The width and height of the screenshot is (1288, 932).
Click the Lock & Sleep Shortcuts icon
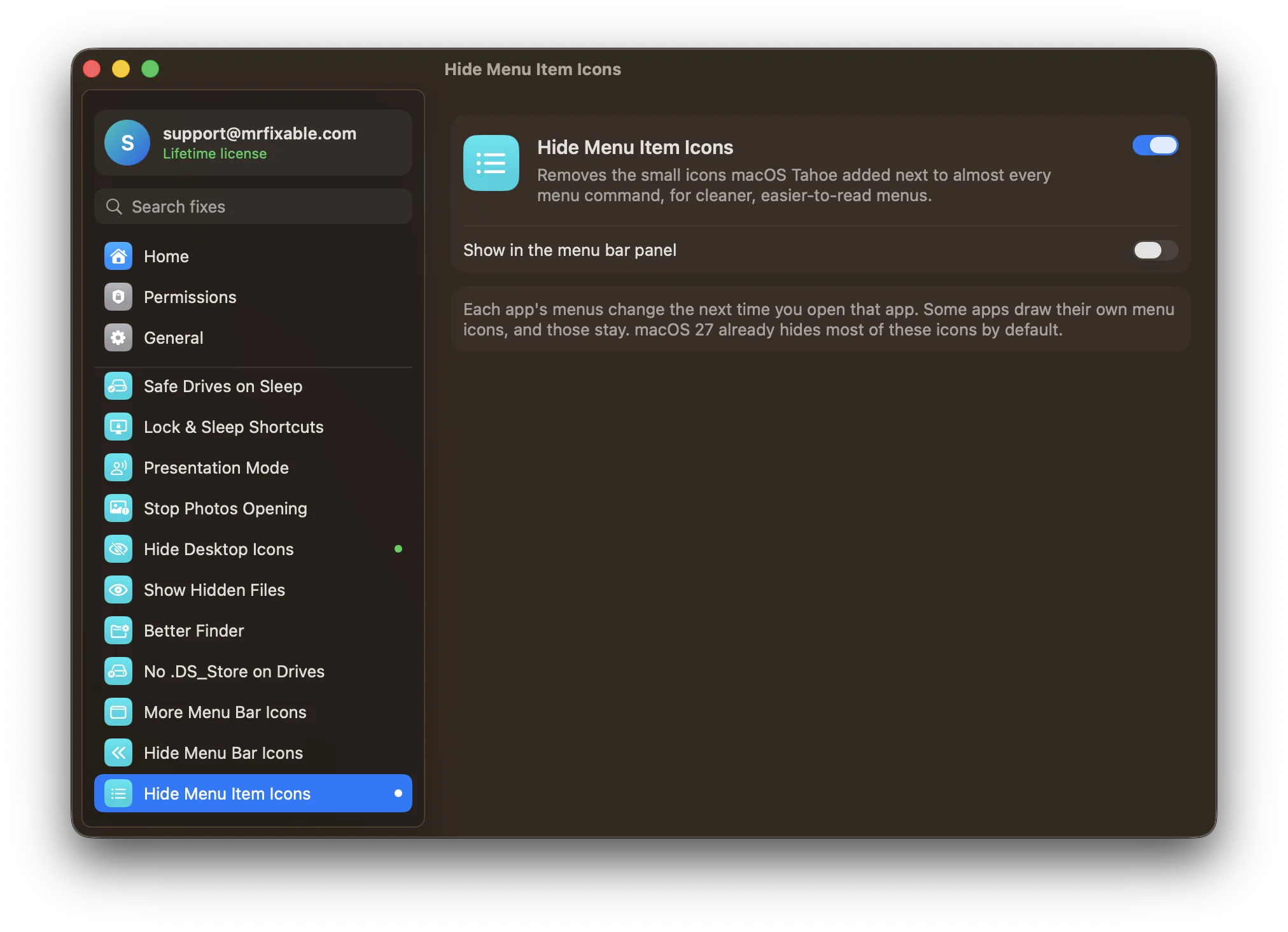pos(118,427)
